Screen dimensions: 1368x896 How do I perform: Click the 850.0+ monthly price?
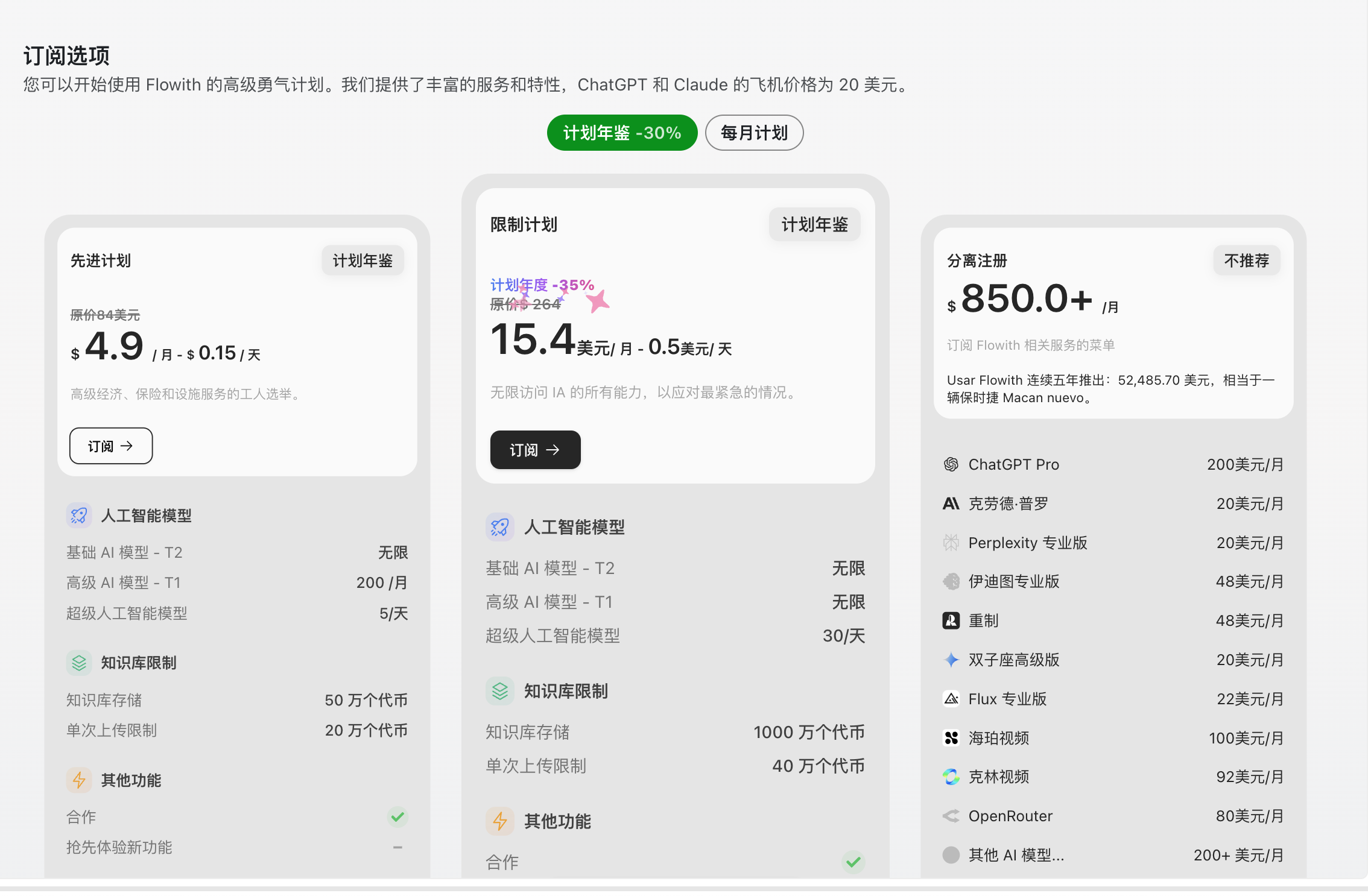pos(1027,298)
